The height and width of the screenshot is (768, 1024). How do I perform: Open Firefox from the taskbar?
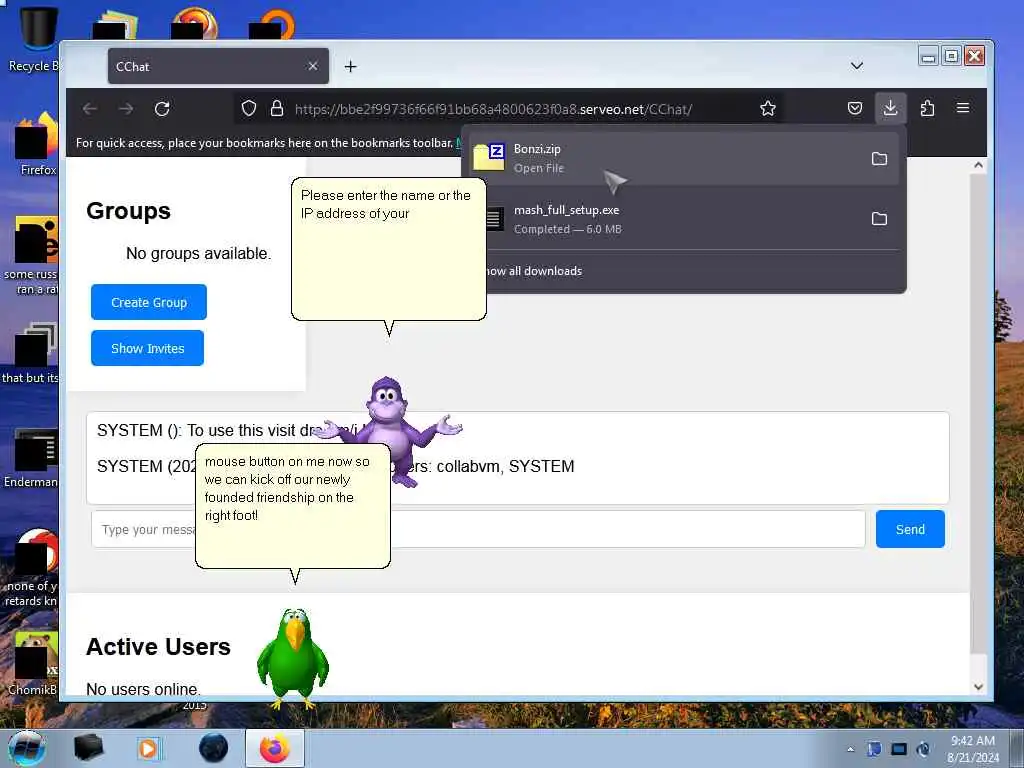(x=275, y=748)
